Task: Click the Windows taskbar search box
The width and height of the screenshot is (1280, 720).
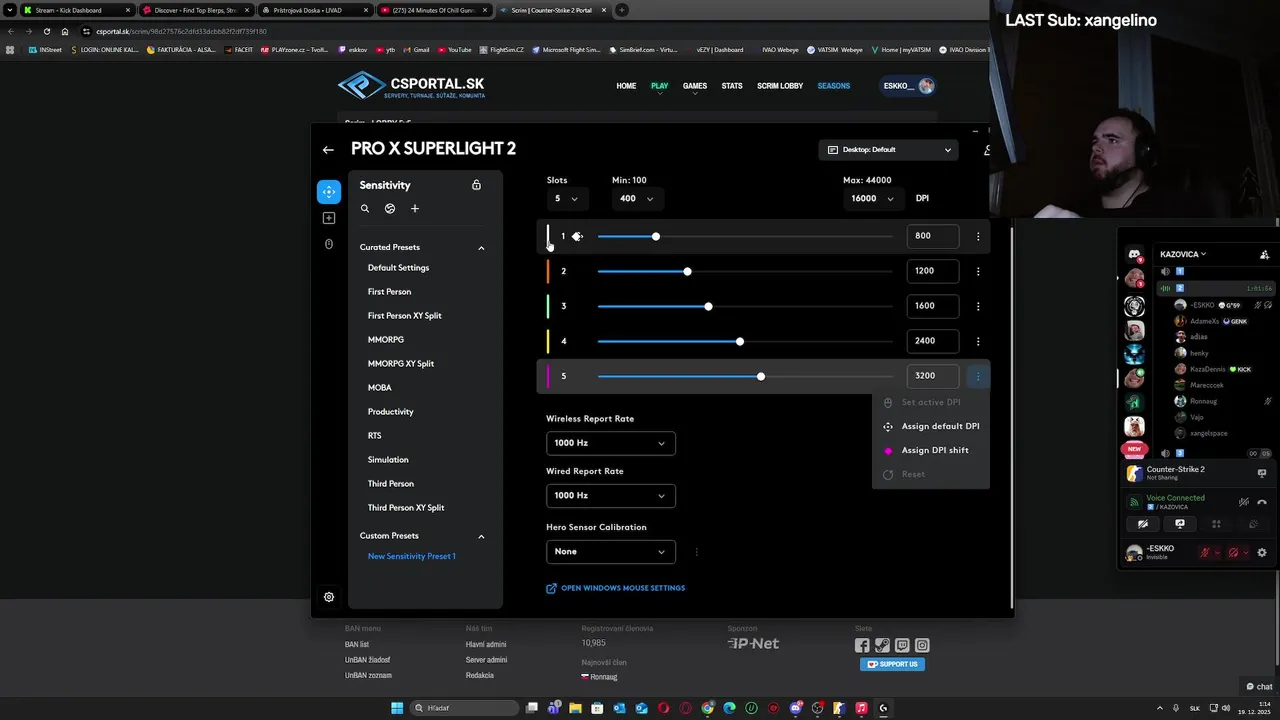Action: point(462,708)
